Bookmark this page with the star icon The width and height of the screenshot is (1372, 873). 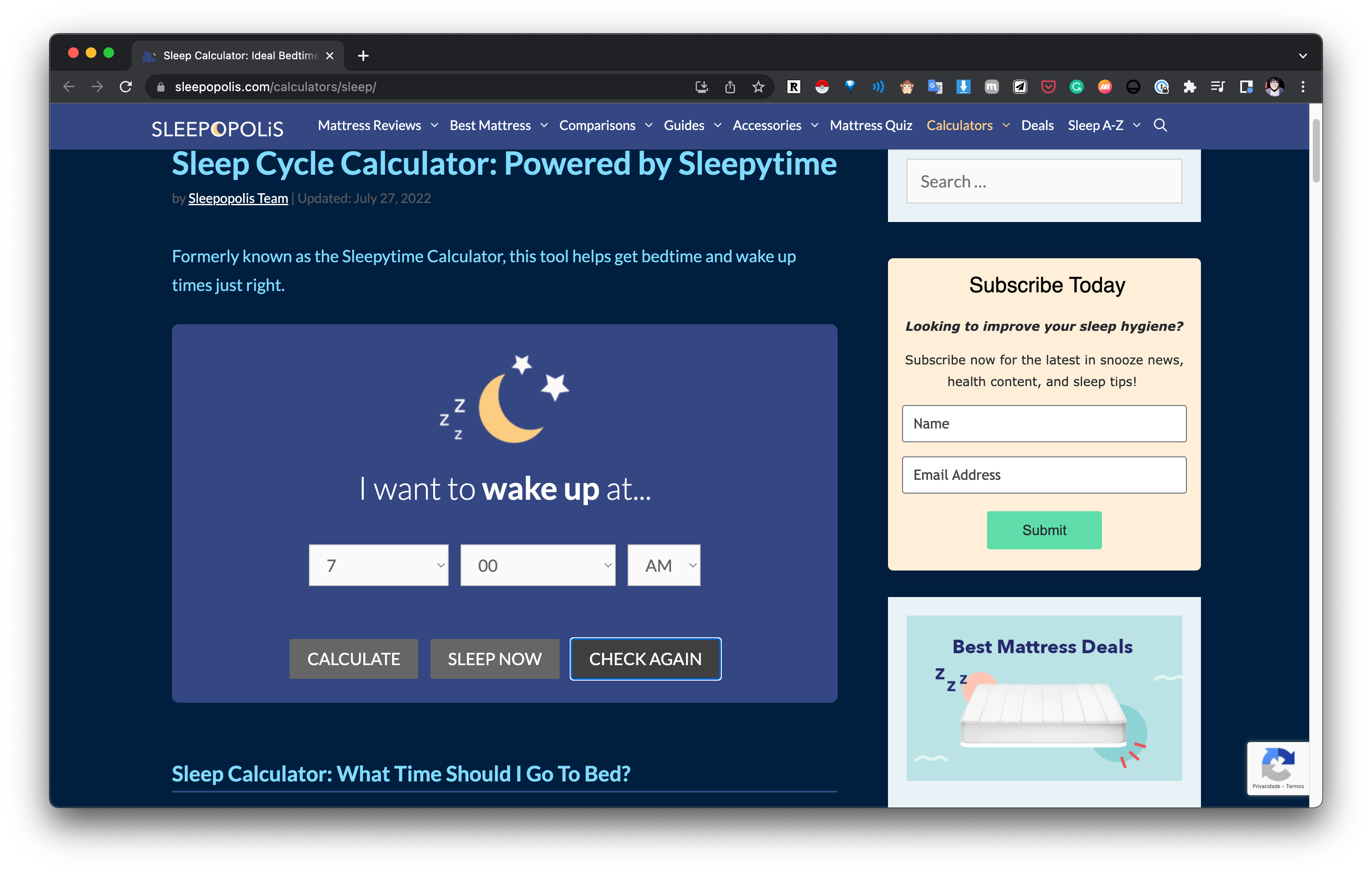(x=758, y=87)
